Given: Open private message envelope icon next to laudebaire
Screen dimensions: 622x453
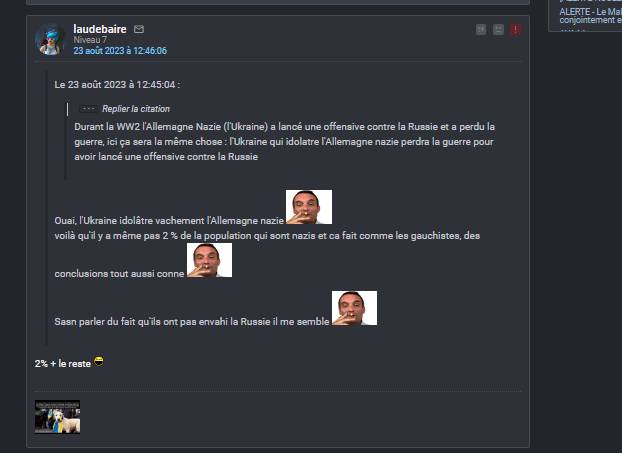Looking at the screenshot, I should [x=139, y=29].
